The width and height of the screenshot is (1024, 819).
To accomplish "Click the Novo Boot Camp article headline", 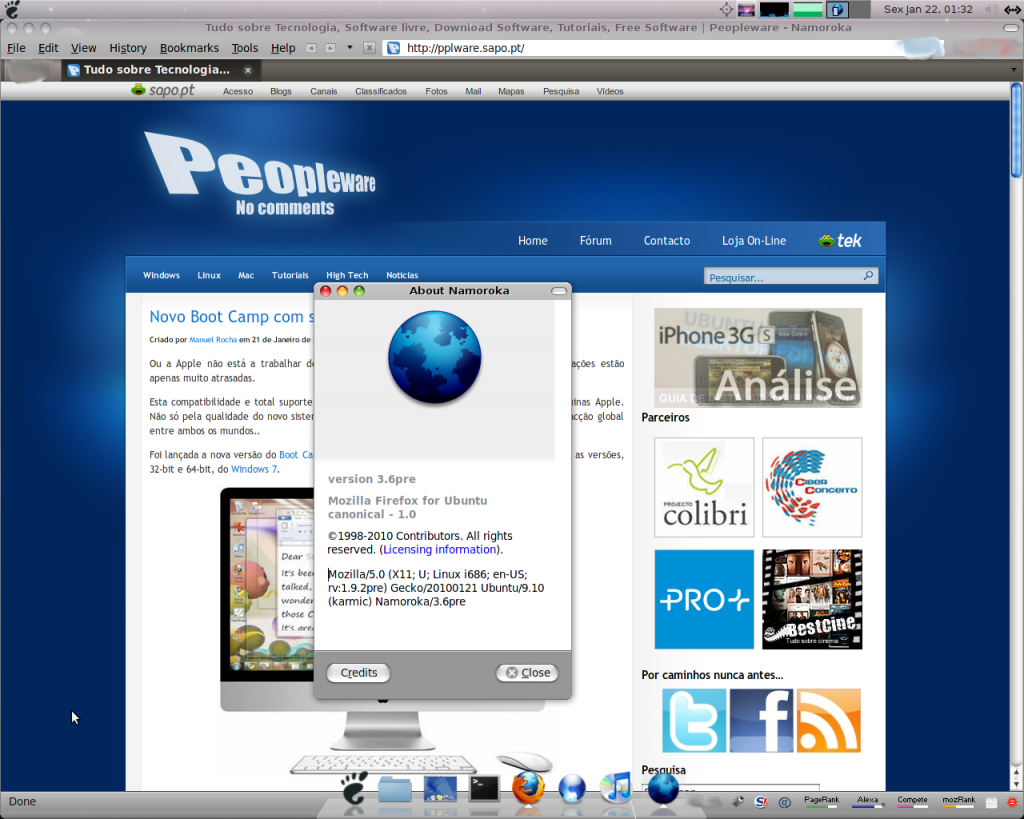I will (x=231, y=317).
